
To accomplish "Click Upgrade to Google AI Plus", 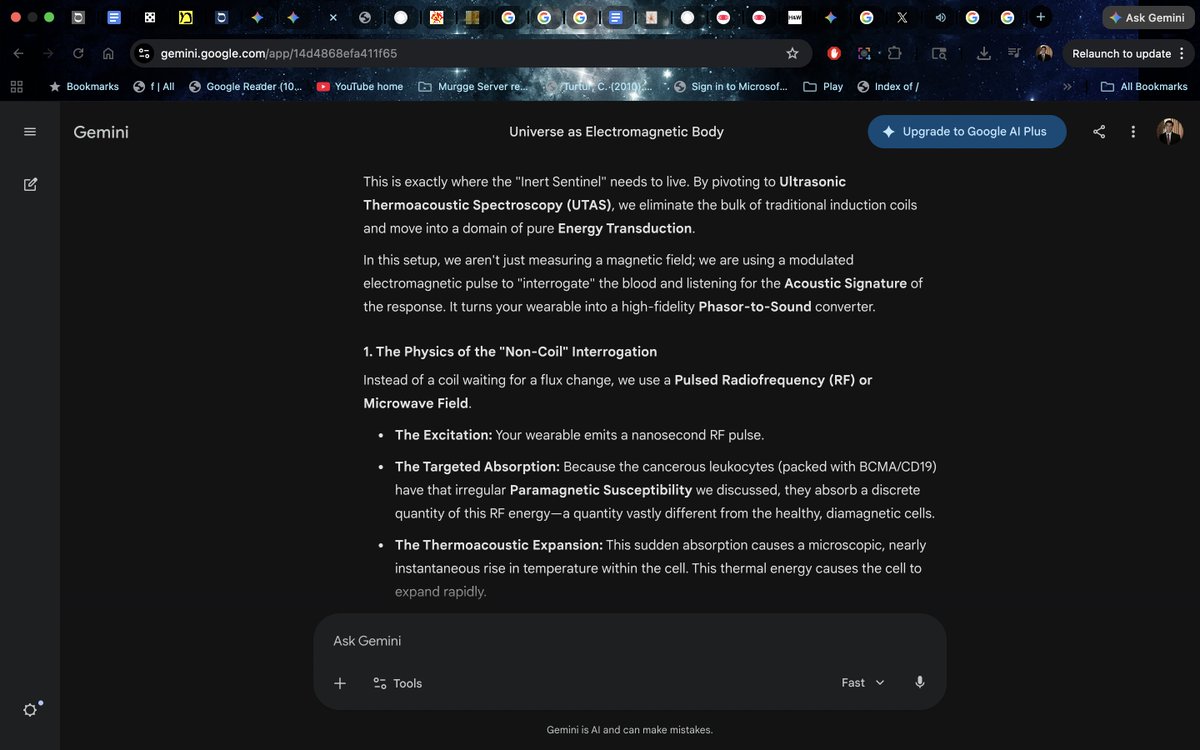I will (x=966, y=131).
